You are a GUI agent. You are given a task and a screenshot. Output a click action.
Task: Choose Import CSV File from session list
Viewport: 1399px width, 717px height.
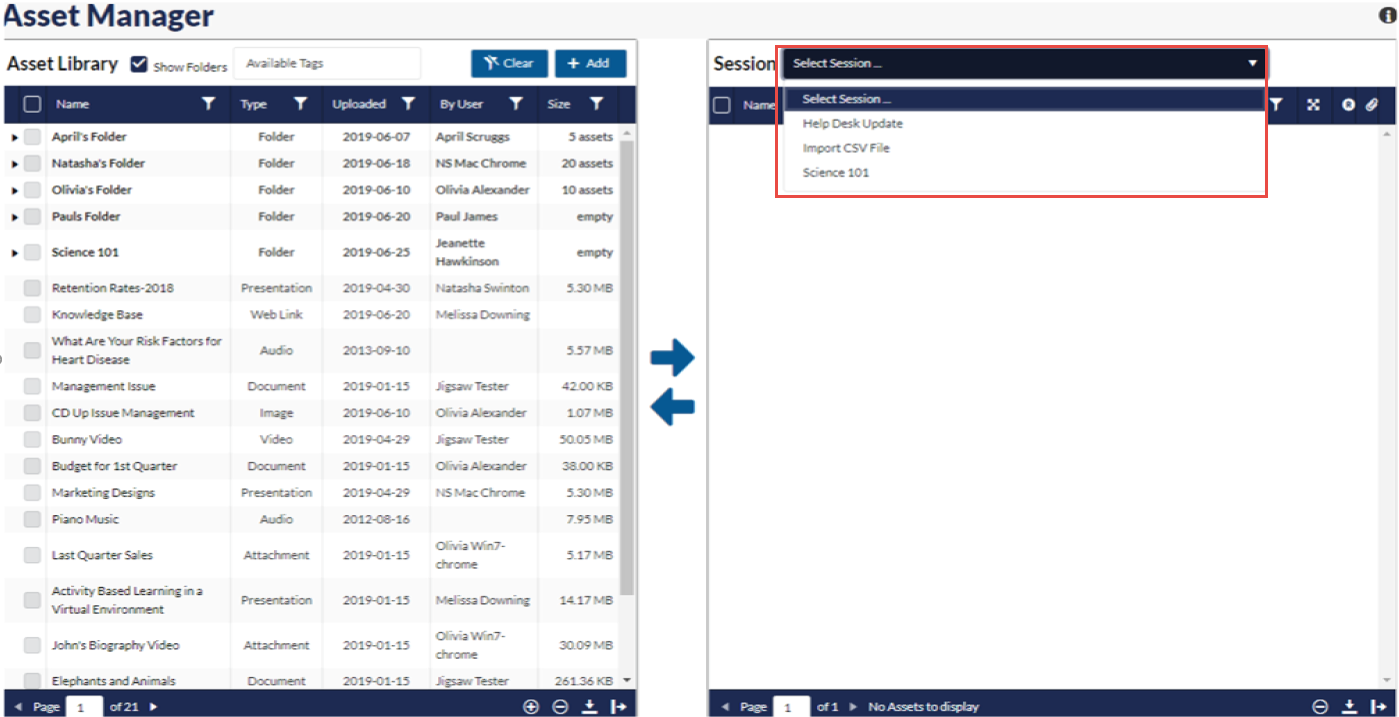point(845,148)
